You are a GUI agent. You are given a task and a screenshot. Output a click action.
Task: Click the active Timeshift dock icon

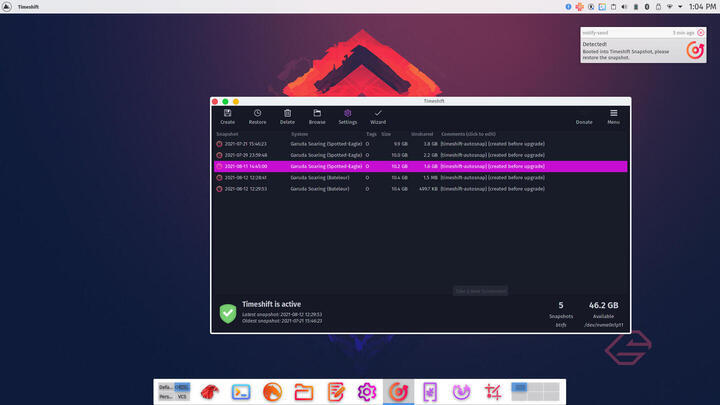[398, 392]
